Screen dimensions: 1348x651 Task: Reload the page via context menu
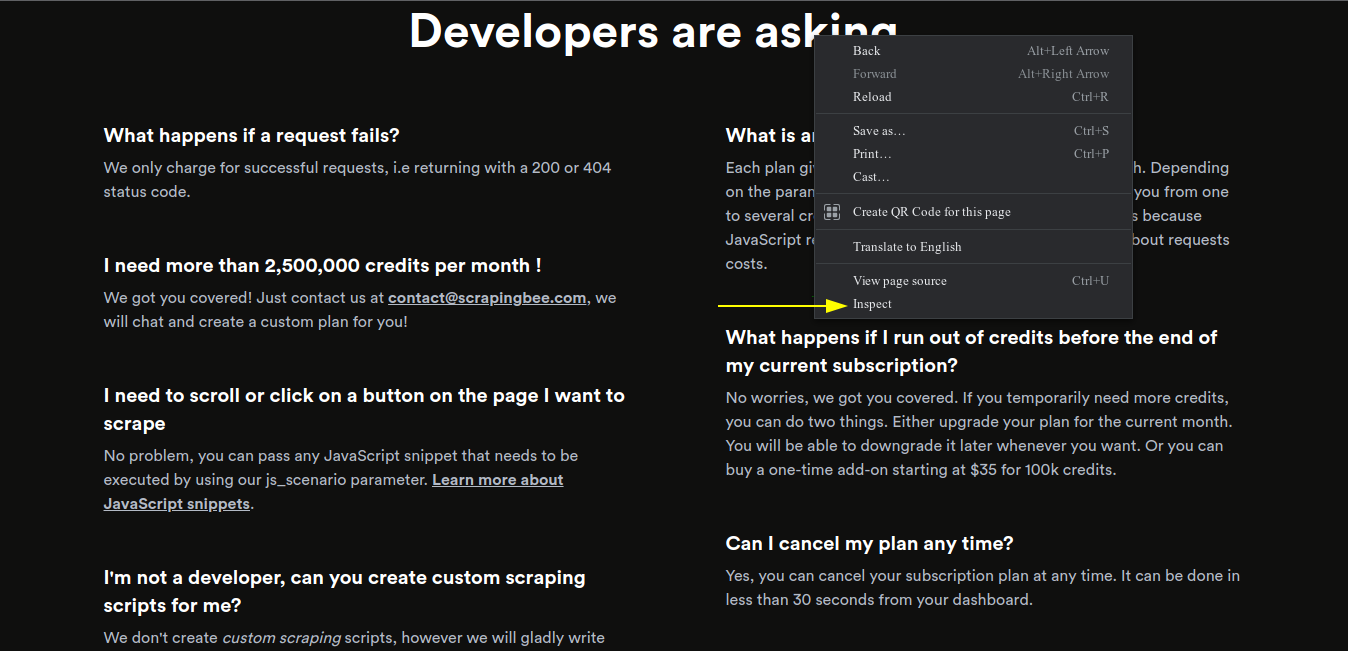(x=871, y=97)
